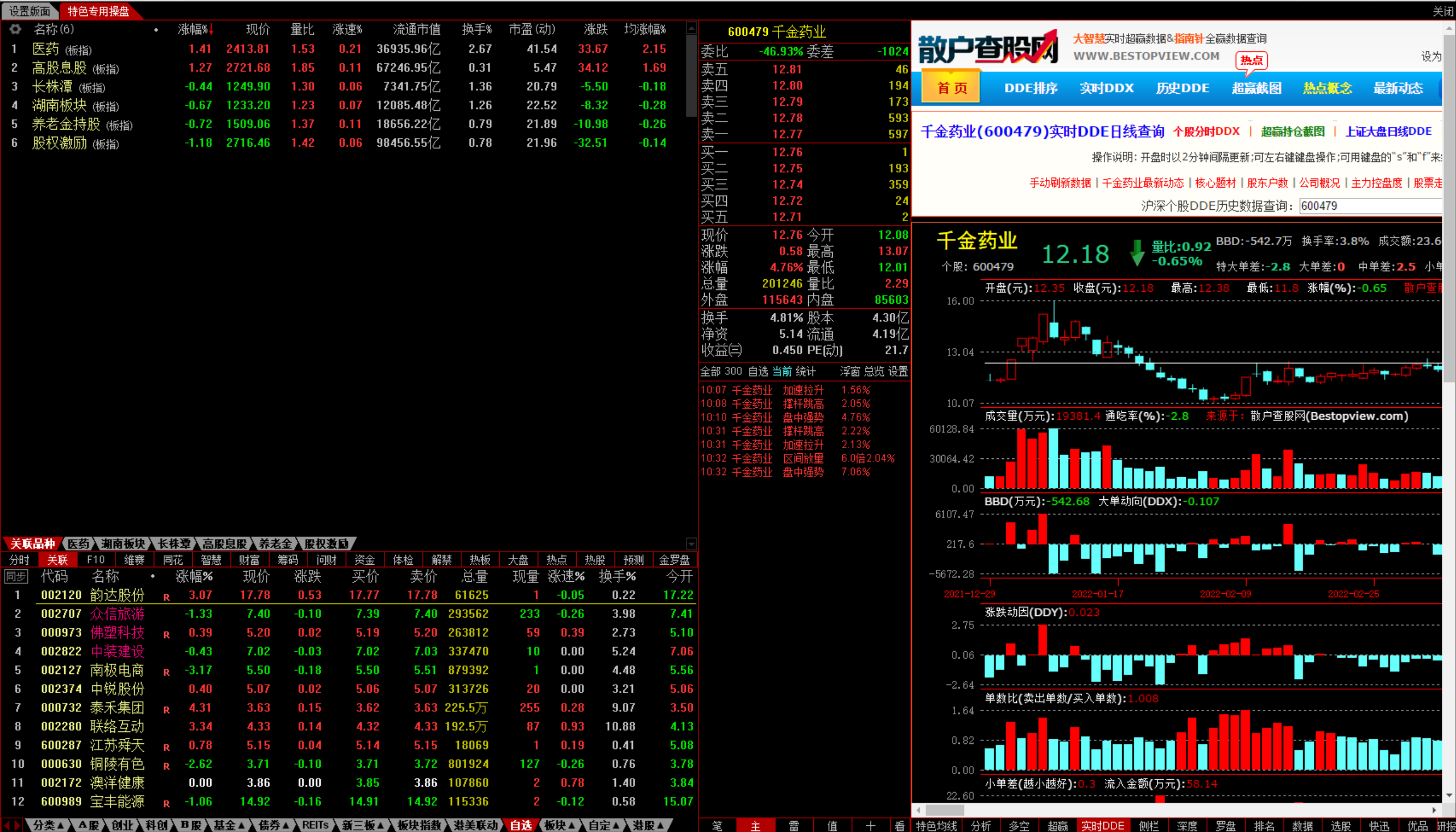The width and height of the screenshot is (1456, 832).
Task: Toggle the 雷 info button
Action: (794, 826)
